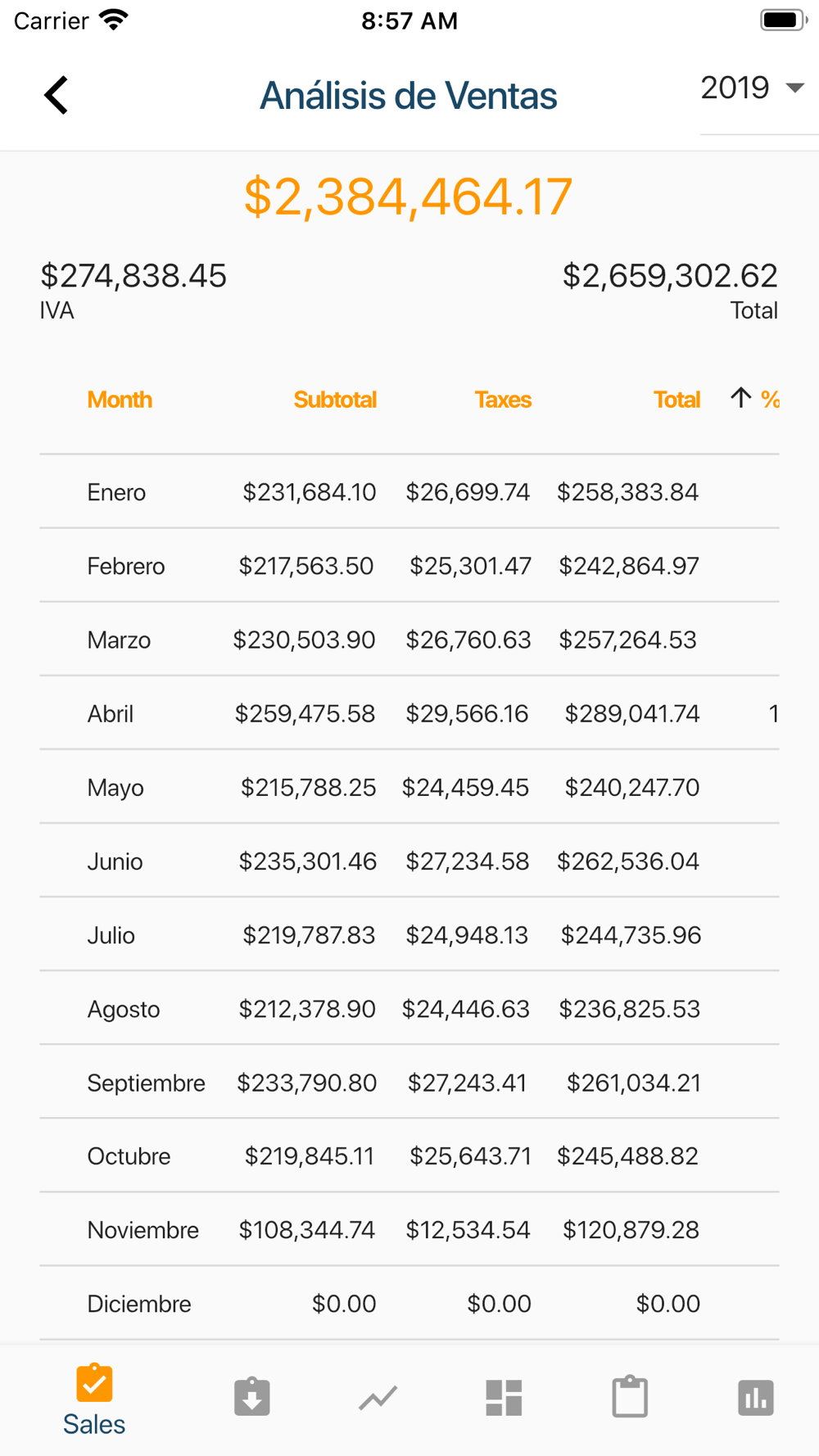Sort by the Total column header
The height and width of the screenshot is (1456, 819).
pos(676,400)
